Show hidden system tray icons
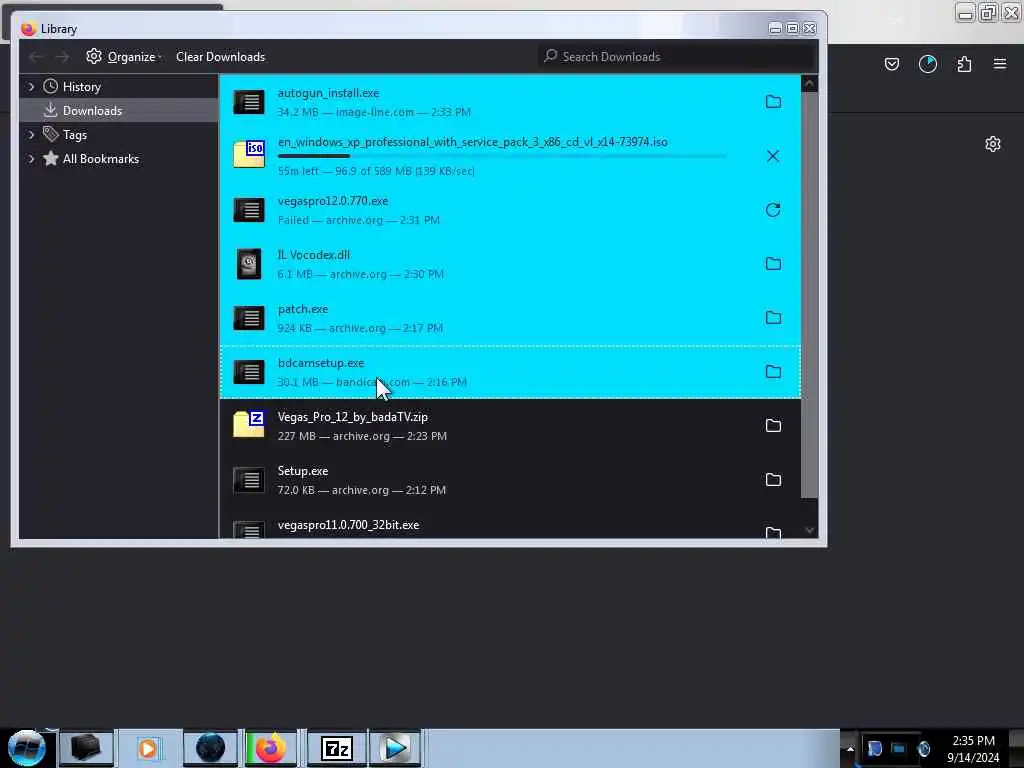This screenshot has width=1024, height=768. [850, 749]
